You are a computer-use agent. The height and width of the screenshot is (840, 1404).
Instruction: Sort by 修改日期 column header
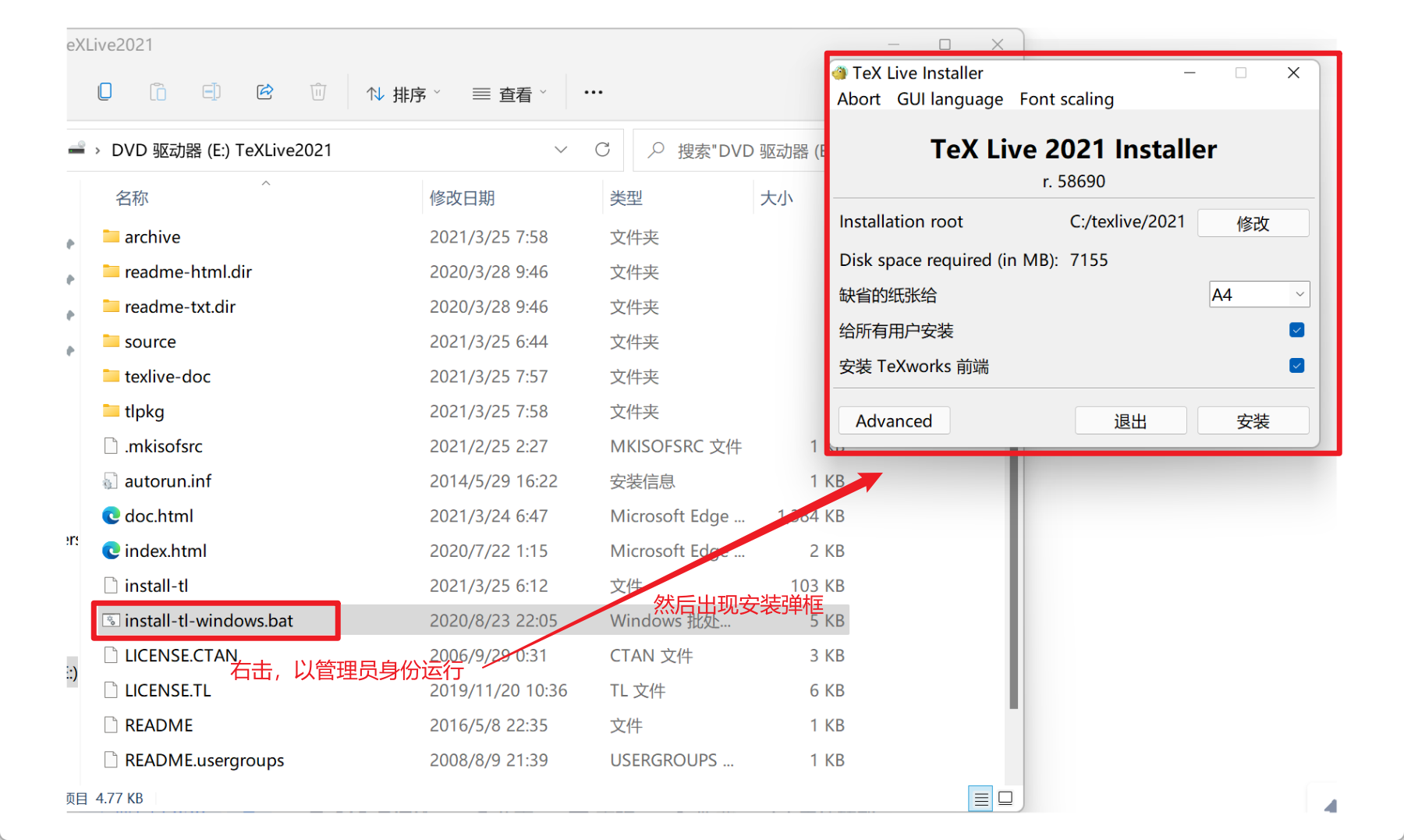point(462,197)
